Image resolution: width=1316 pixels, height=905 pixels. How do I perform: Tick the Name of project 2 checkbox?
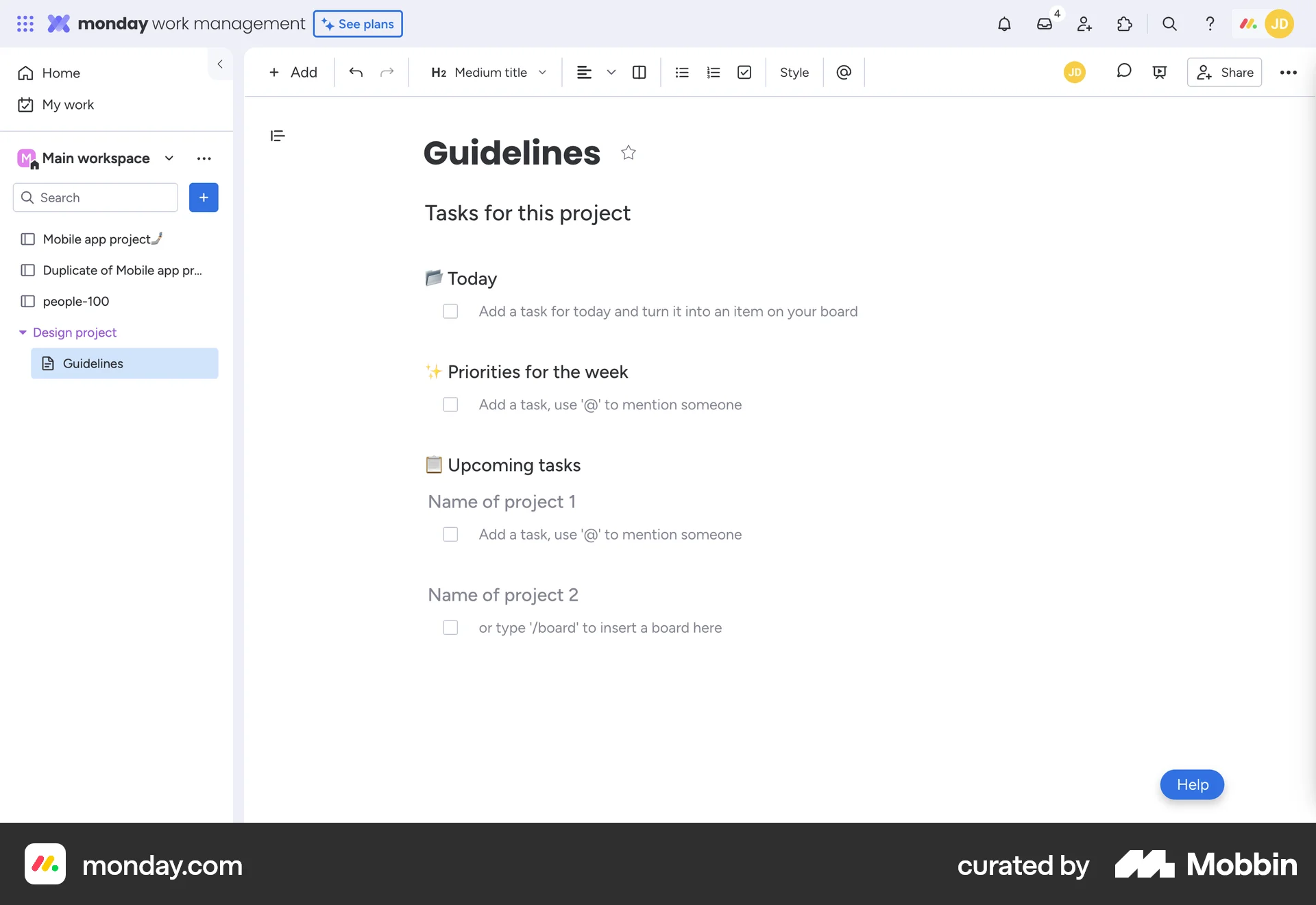(x=450, y=627)
